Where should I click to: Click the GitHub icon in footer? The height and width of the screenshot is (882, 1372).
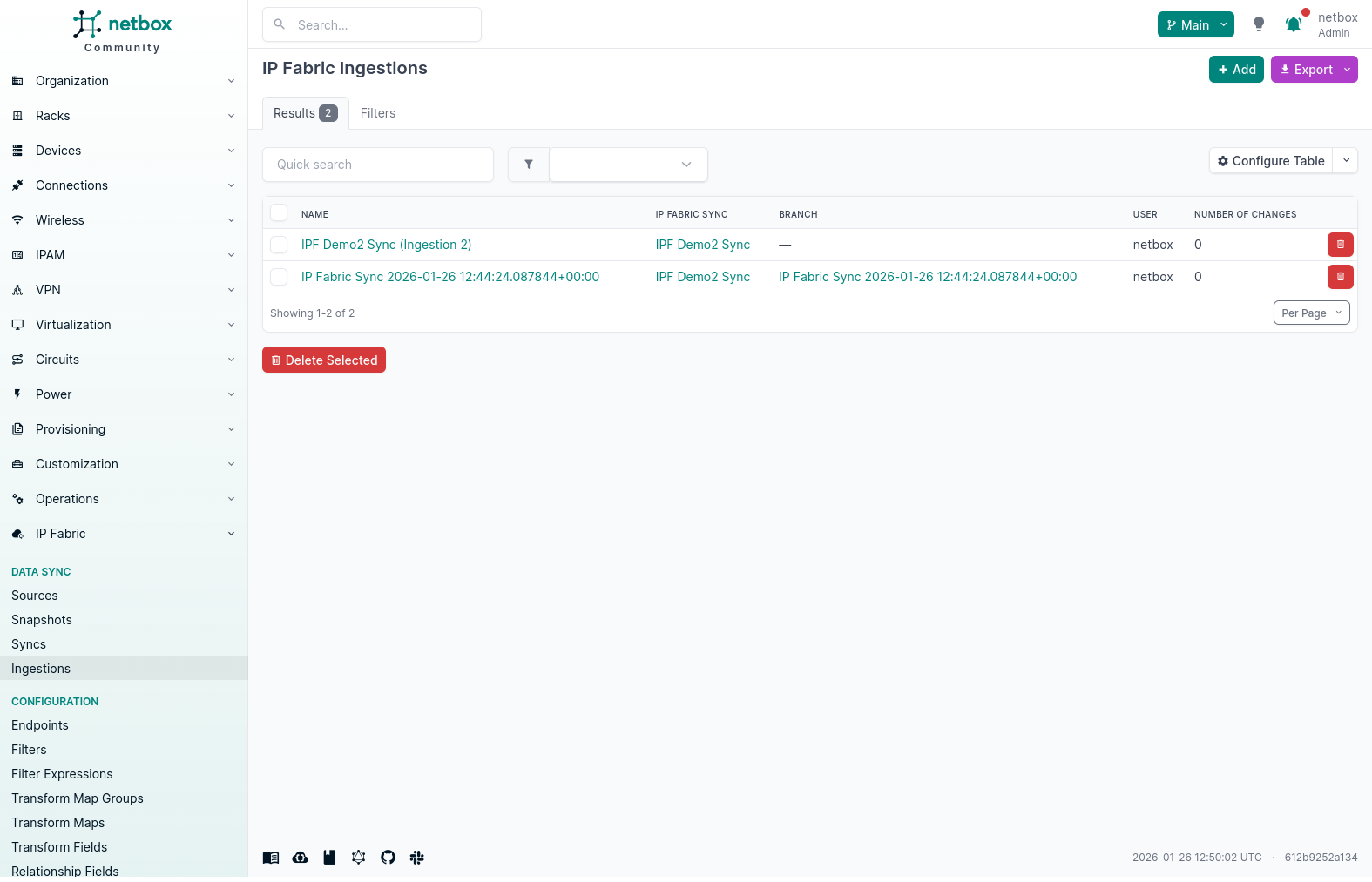pyautogui.click(x=388, y=858)
